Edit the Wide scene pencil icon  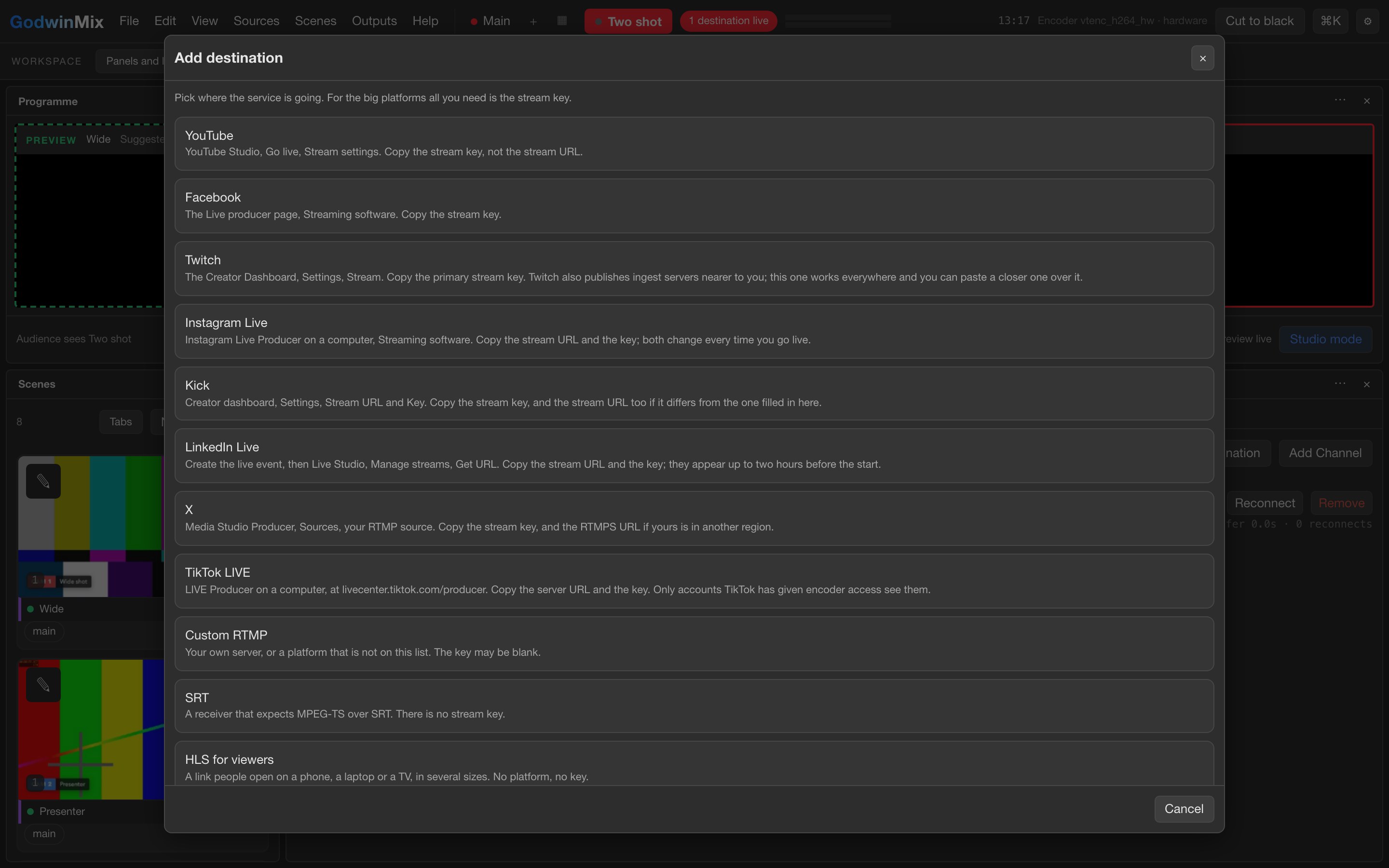[x=43, y=481]
